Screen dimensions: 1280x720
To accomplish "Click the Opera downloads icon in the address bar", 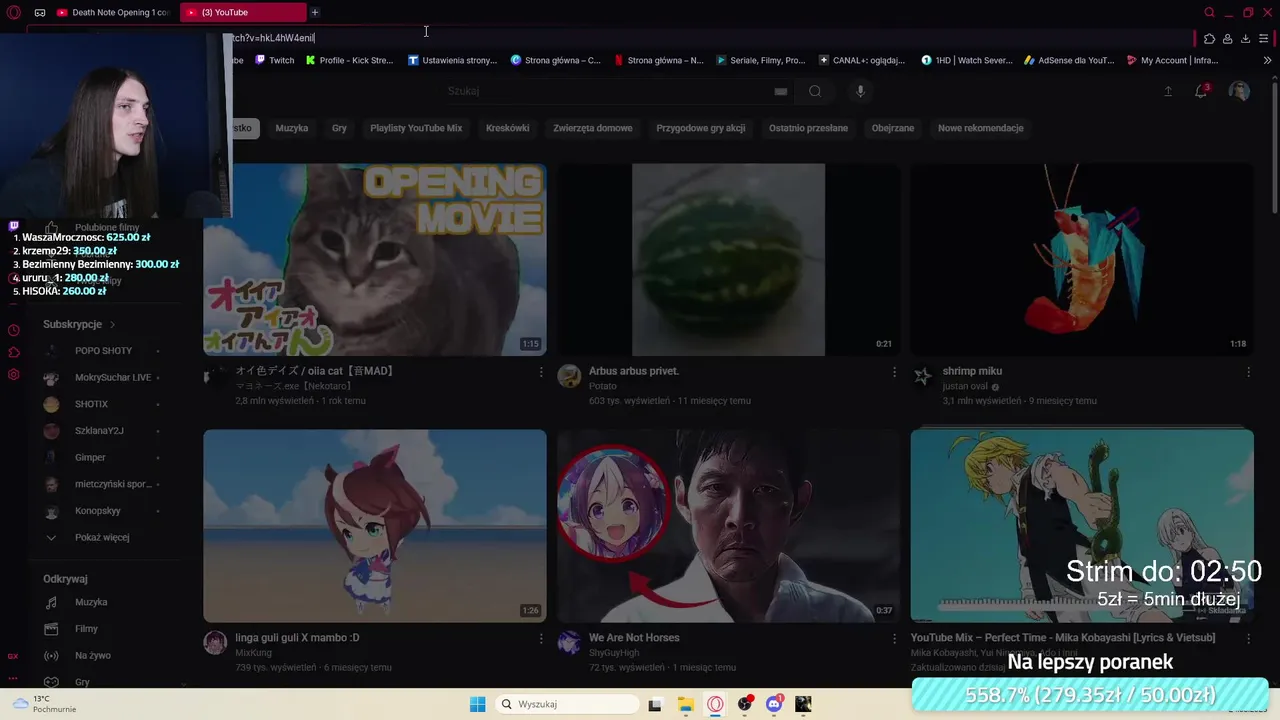I will click(1245, 38).
